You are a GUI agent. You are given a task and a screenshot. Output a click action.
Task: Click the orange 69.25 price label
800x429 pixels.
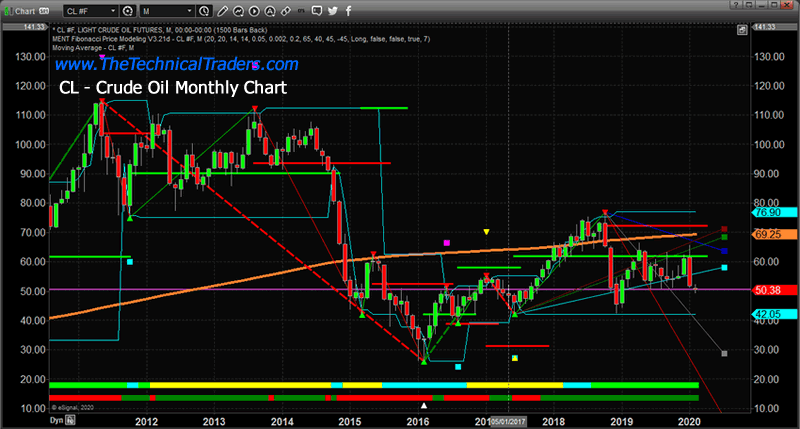point(775,235)
